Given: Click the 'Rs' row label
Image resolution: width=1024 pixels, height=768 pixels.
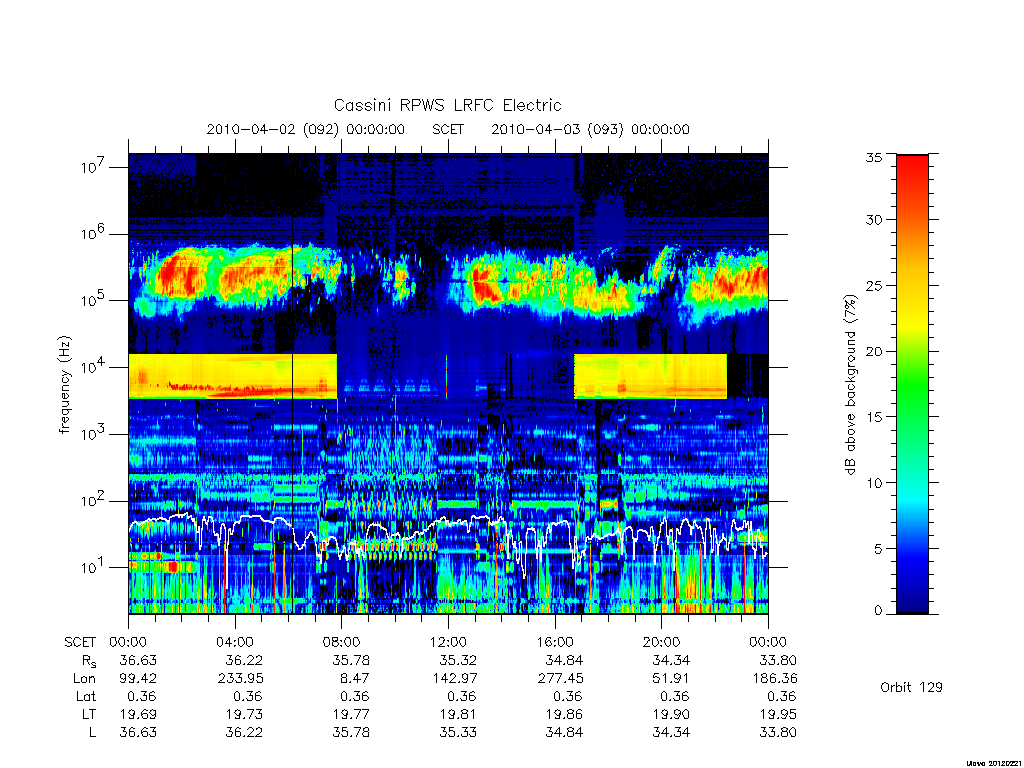Looking at the screenshot, I should (x=88, y=661).
